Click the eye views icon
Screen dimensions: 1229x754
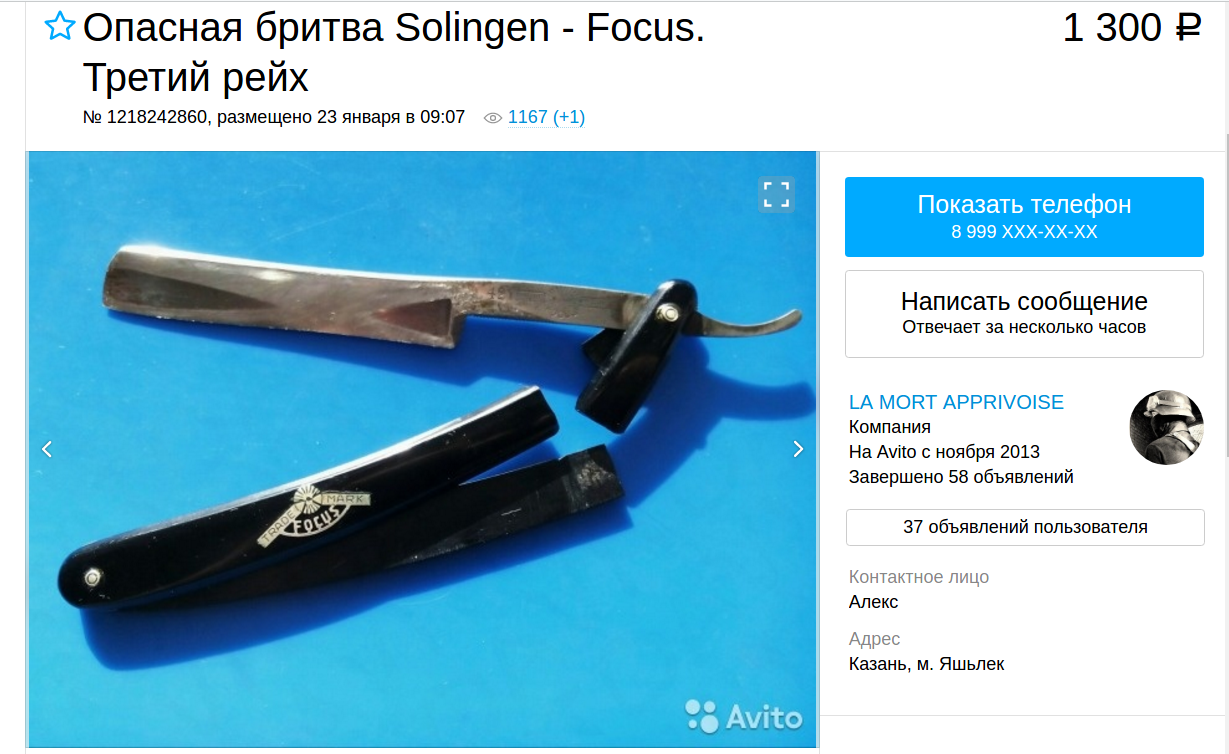point(492,118)
